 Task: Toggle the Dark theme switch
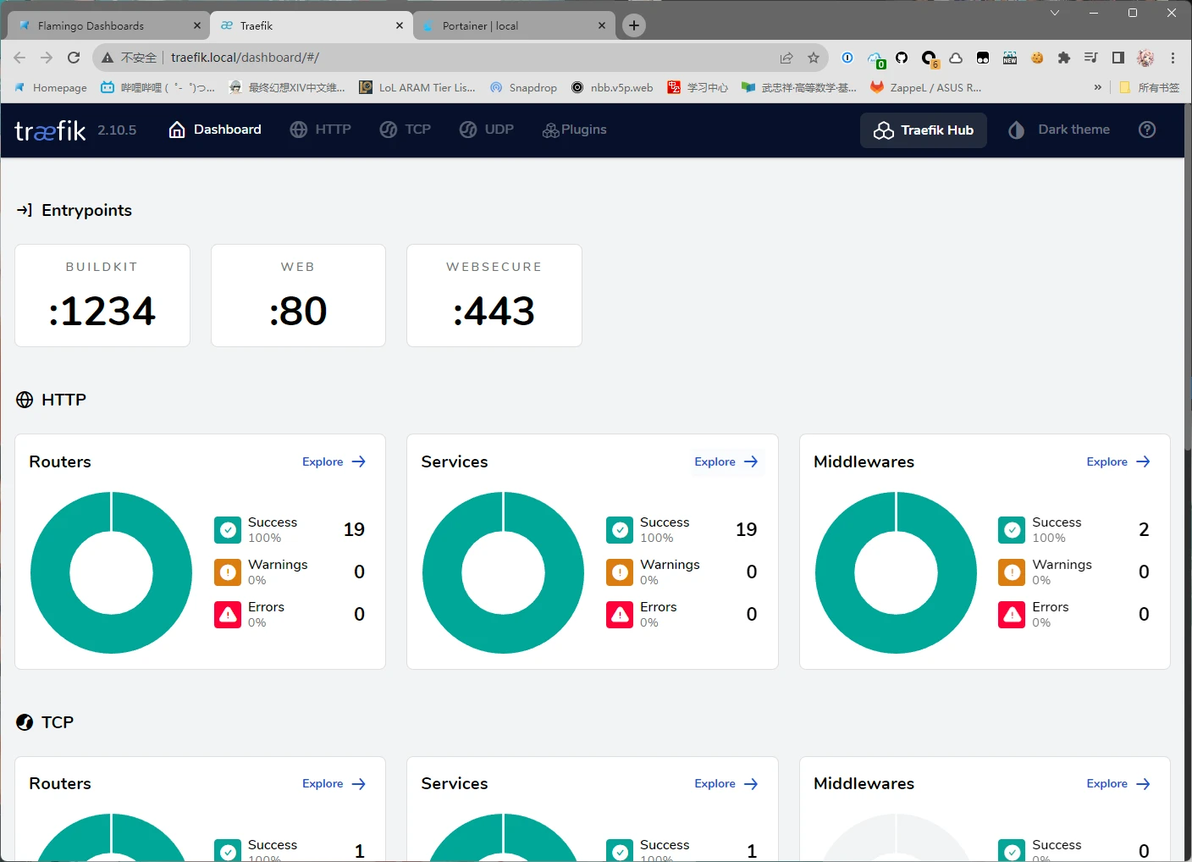[1059, 130]
